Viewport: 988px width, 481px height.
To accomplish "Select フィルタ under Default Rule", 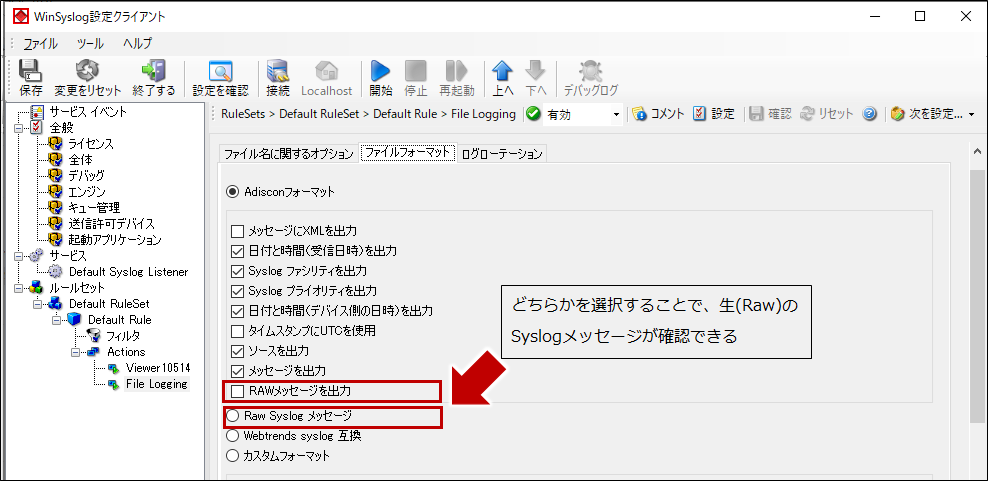I will click(123, 336).
